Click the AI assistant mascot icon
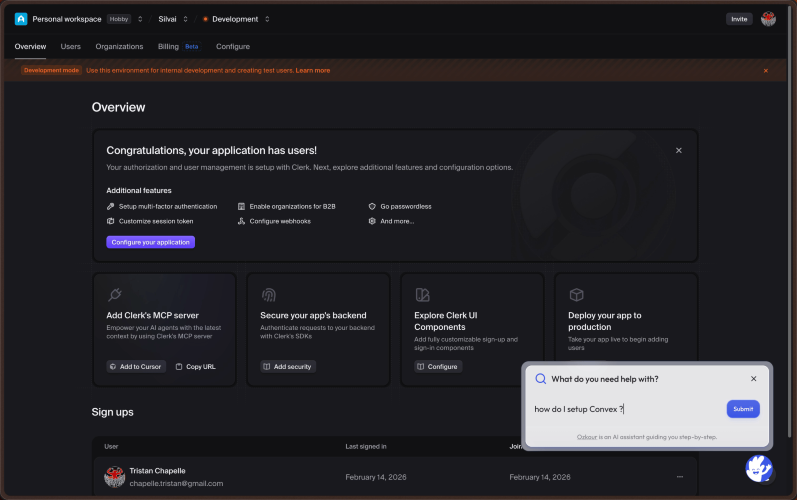797x500 pixels. point(759,467)
